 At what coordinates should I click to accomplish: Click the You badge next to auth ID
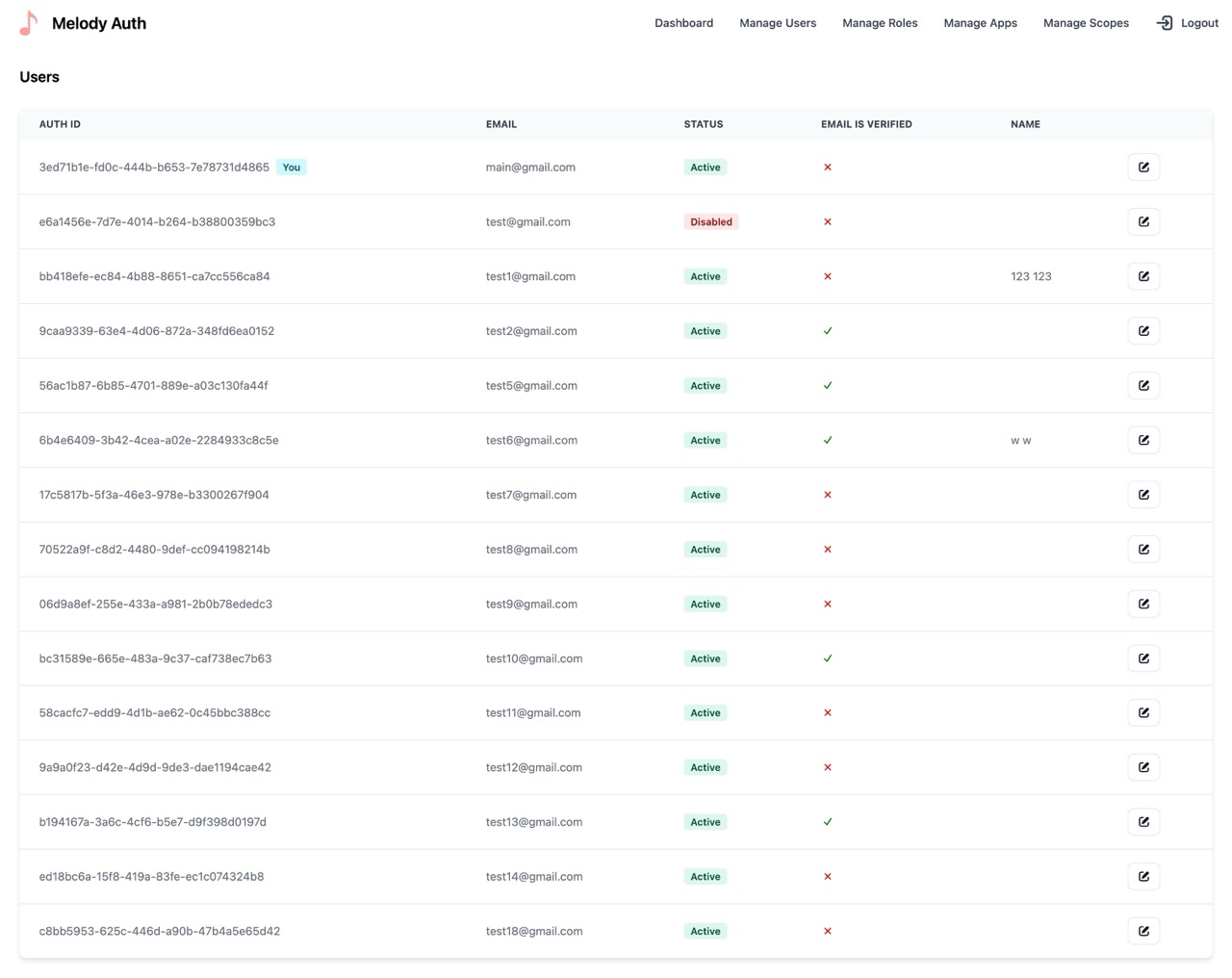point(292,167)
